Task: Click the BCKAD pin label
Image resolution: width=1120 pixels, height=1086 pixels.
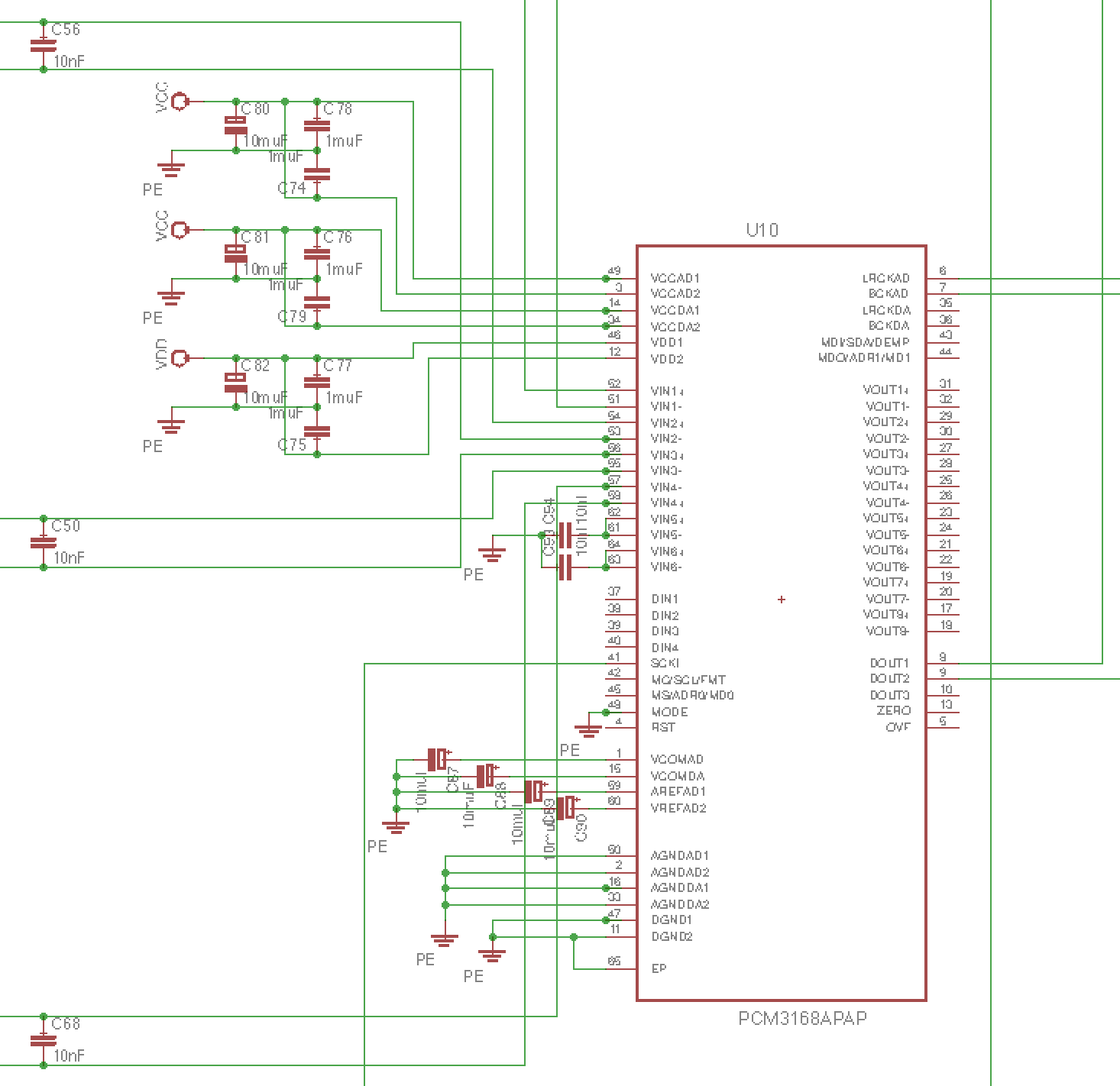Action: 889,293
